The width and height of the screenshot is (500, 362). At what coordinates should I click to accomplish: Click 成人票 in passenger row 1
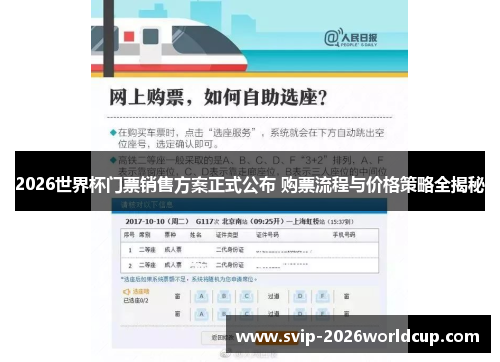tap(173, 250)
